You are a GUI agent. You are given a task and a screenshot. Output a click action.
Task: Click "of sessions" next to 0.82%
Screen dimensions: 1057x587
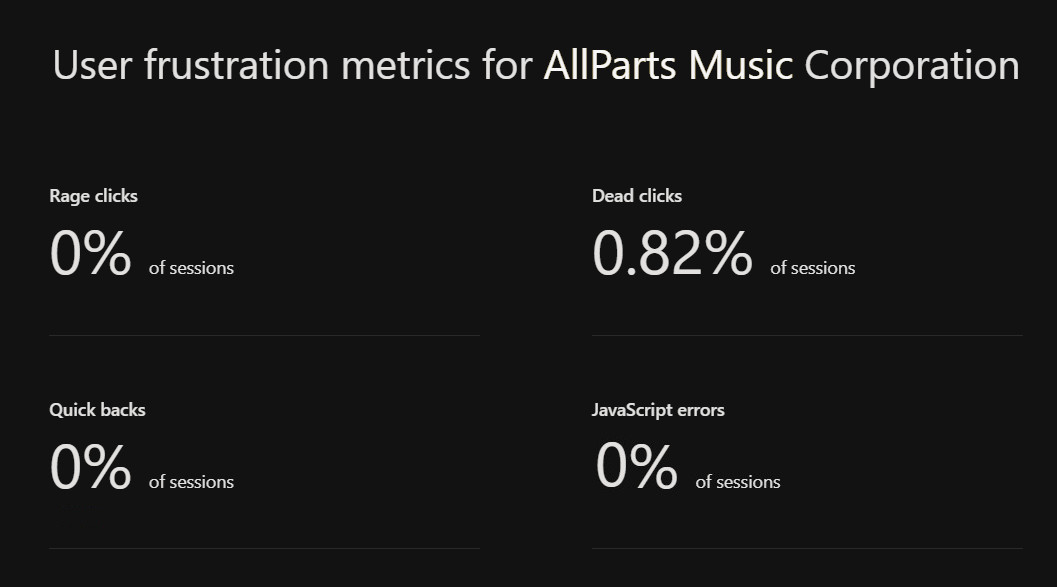coord(813,268)
